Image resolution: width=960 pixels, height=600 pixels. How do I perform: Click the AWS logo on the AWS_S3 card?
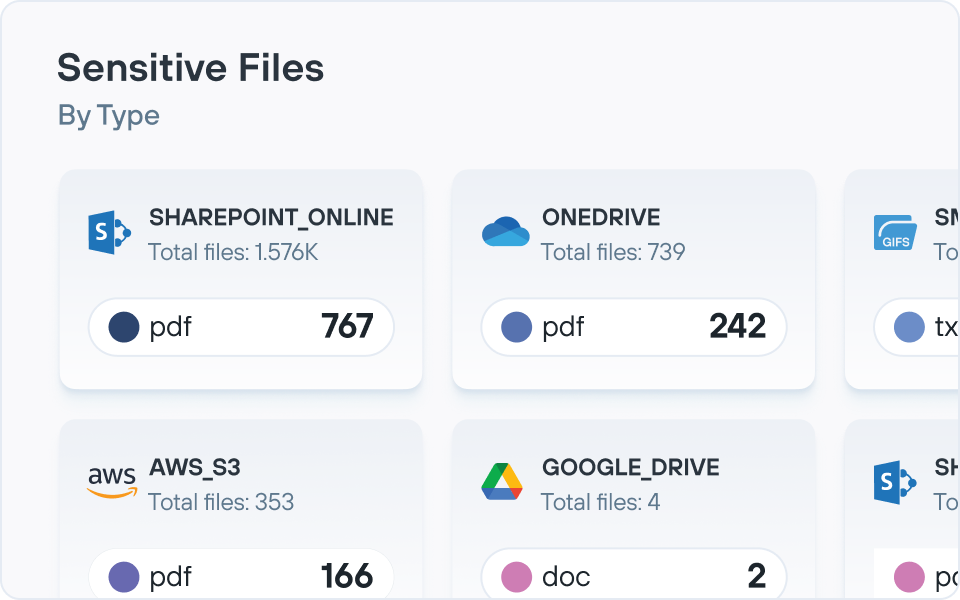[110, 481]
